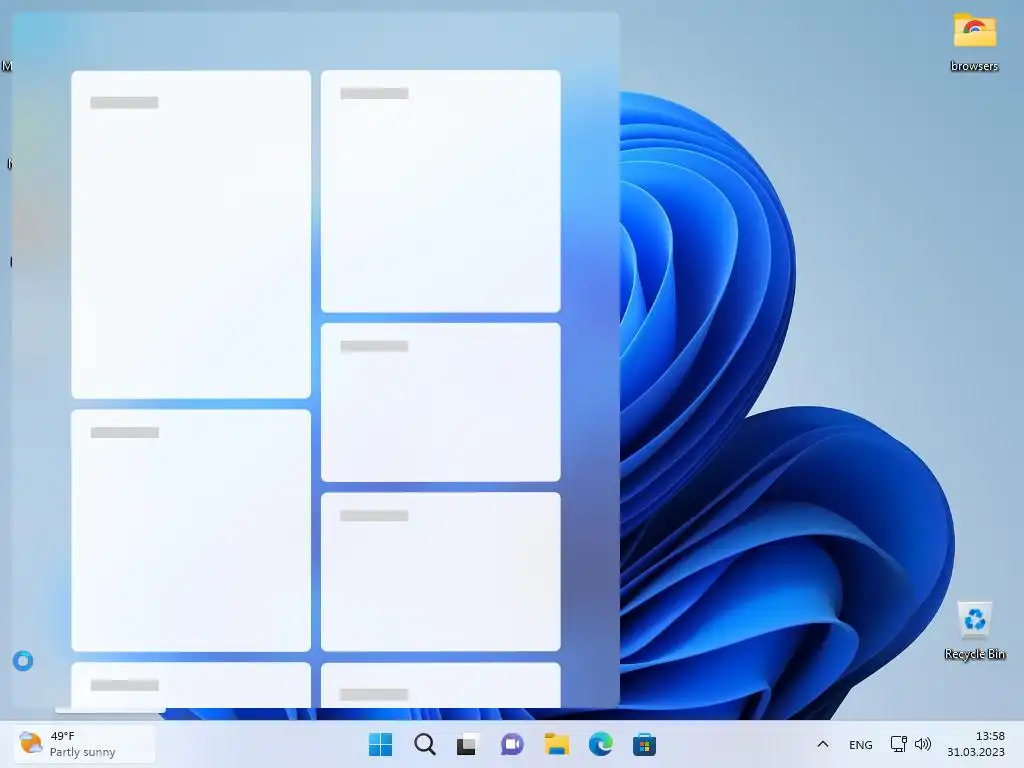Open the volume speaker tray icon
The image size is (1024, 768).
point(923,744)
